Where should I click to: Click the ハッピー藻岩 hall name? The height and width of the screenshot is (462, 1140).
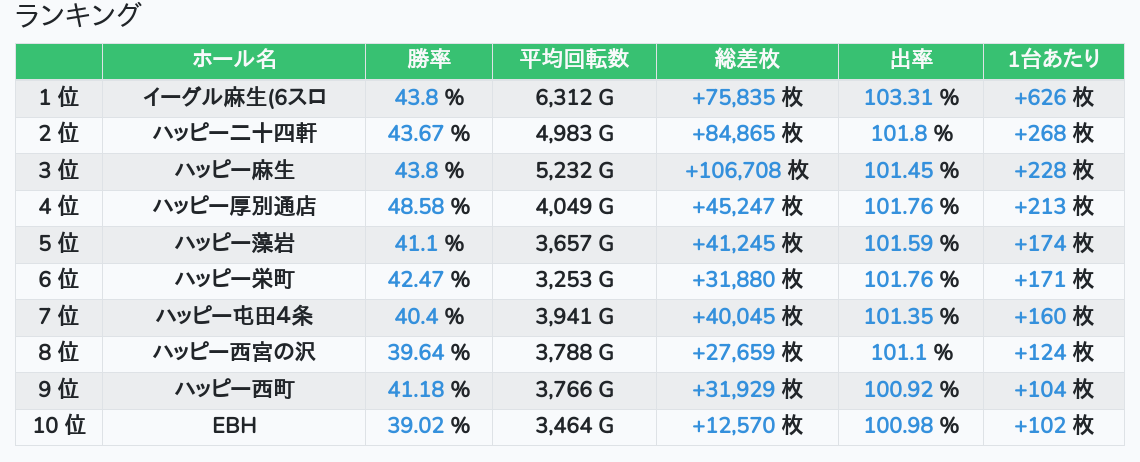(234, 243)
